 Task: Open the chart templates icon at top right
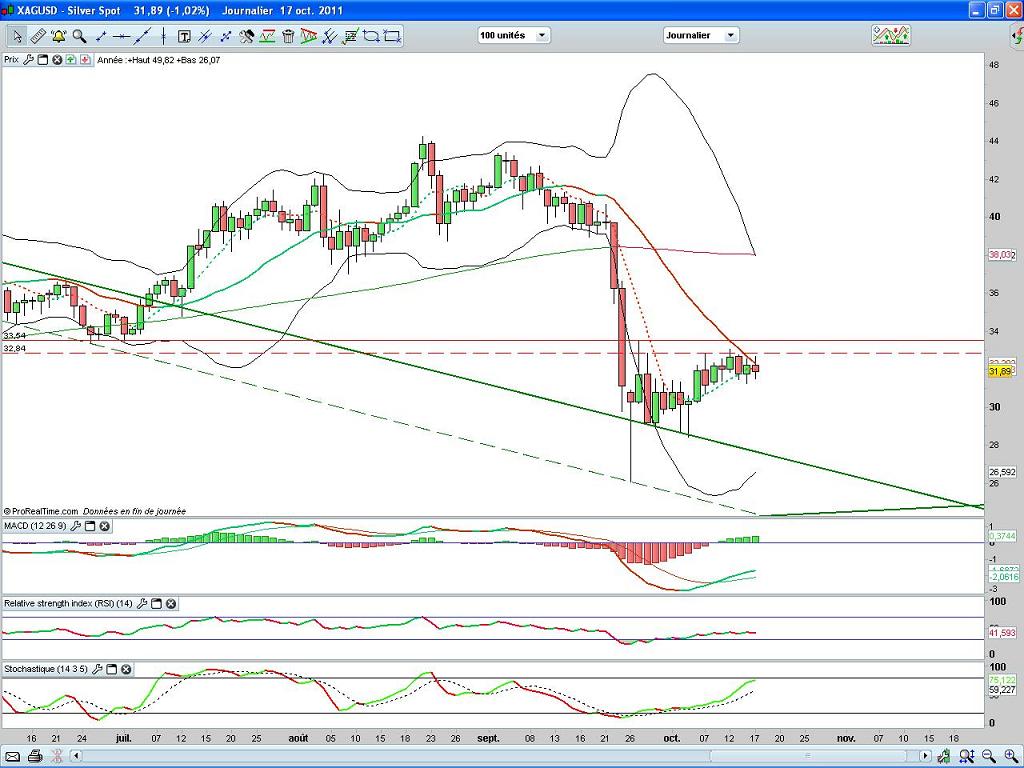point(891,35)
